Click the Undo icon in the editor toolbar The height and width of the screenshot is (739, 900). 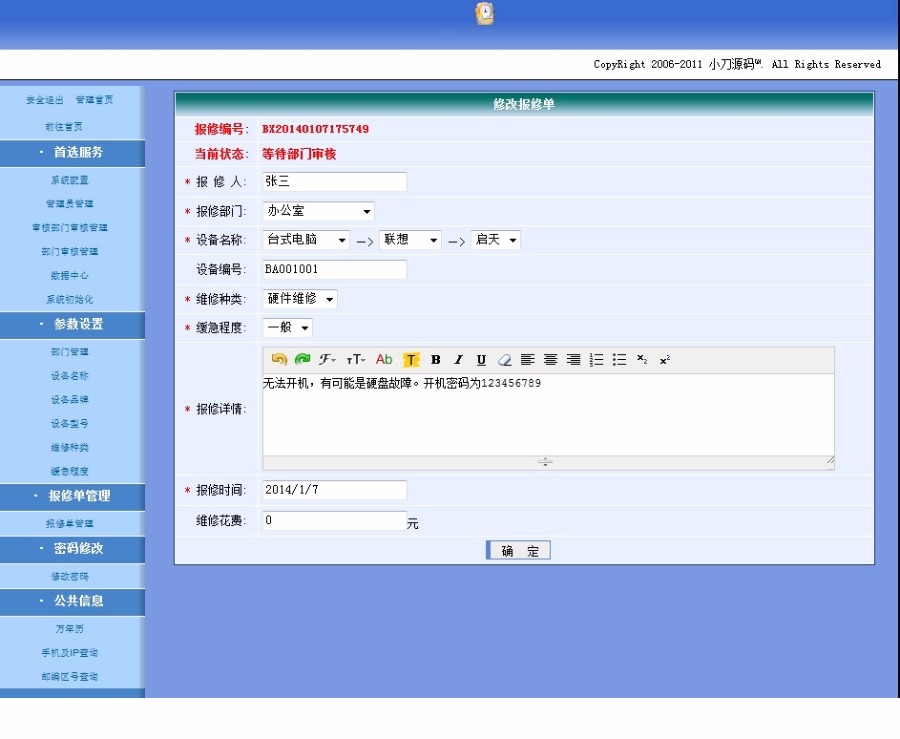pyautogui.click(x=279, y=360)
